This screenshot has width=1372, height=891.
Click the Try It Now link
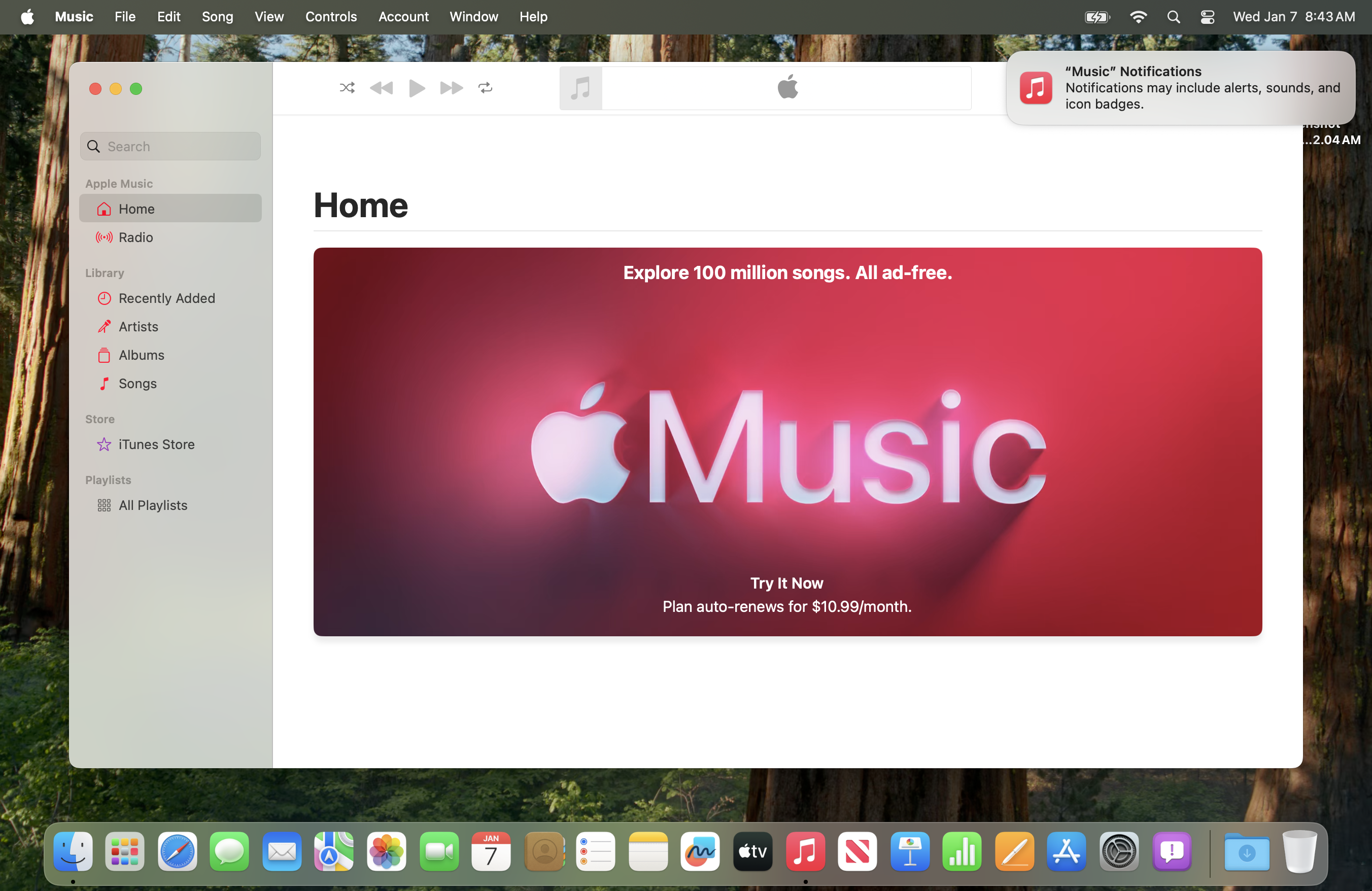[786, 583]
